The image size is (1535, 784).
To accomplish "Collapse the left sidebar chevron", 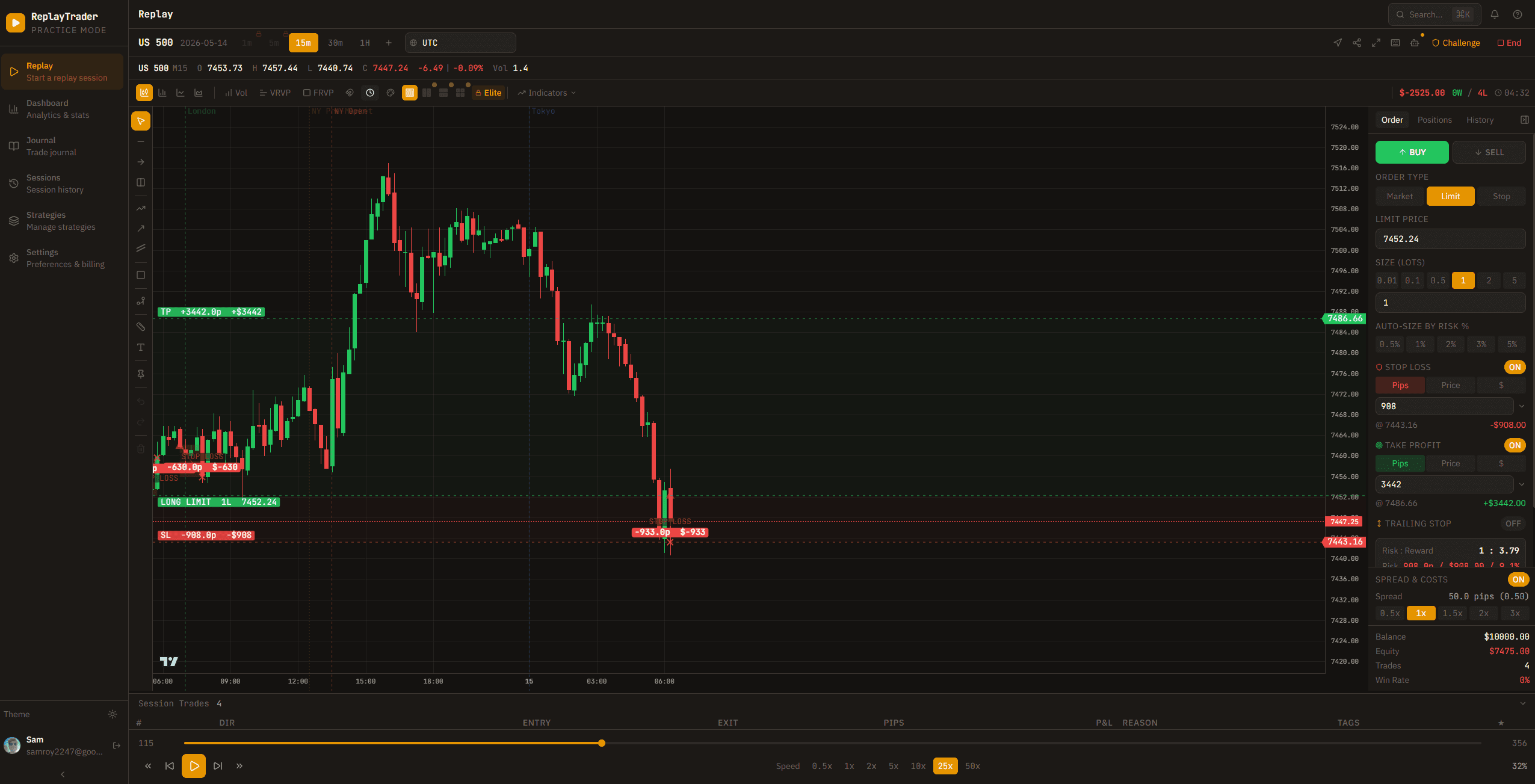I will pyautogui.click(x=63, y=774).
